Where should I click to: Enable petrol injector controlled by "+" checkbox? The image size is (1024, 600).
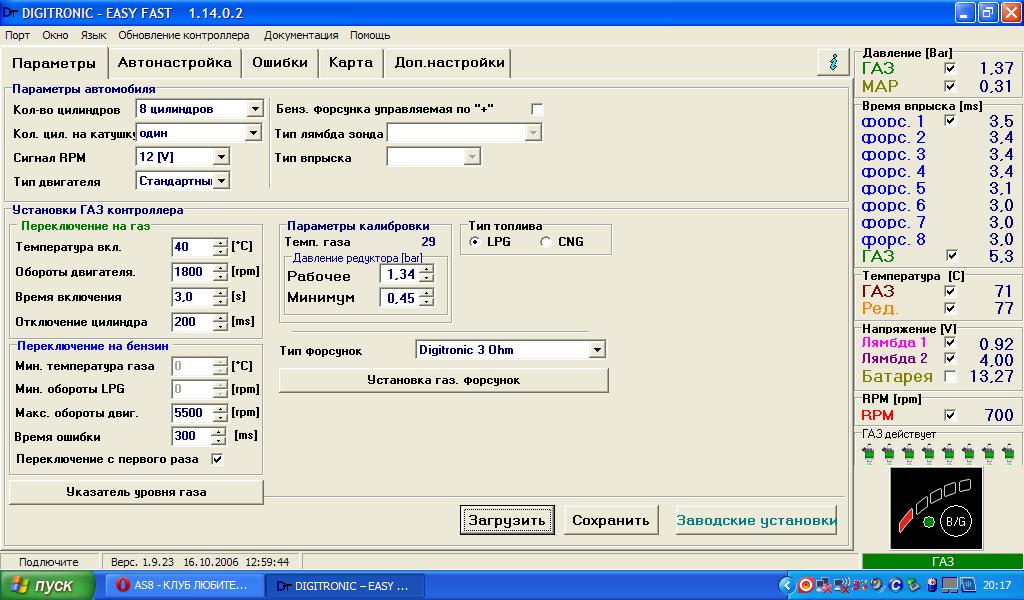(x=537, y=109)
